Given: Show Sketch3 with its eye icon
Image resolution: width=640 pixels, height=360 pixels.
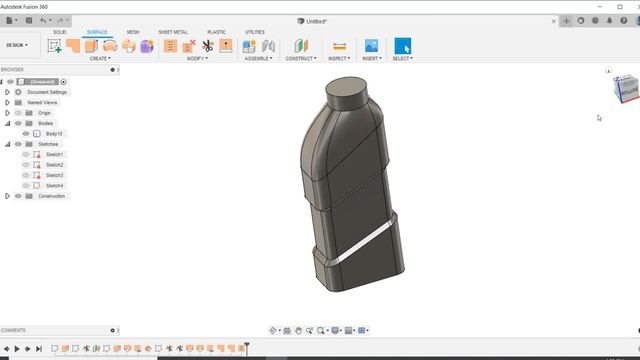Looking at the screenshot, I should point(26,176).
